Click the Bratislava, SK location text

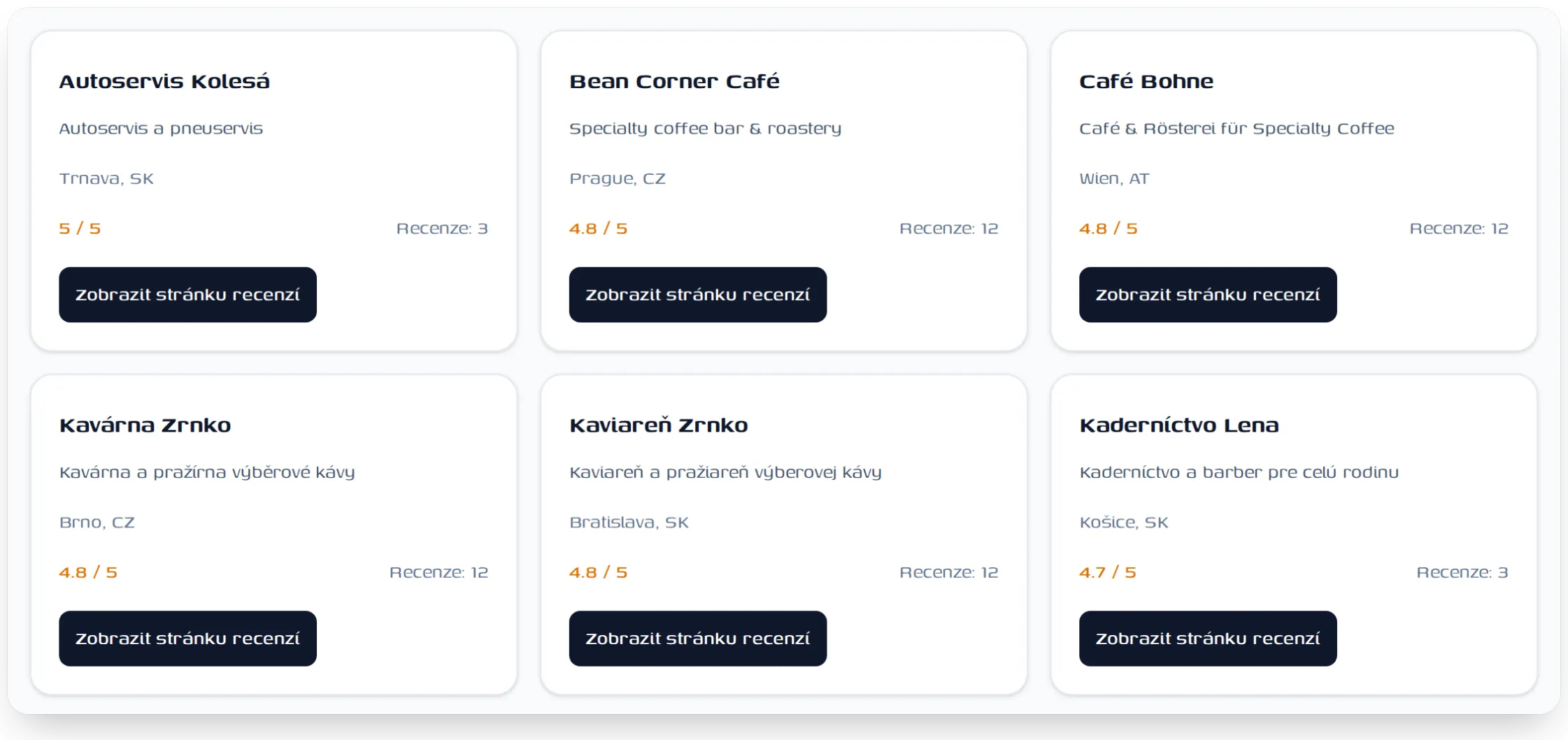[629, 522]
